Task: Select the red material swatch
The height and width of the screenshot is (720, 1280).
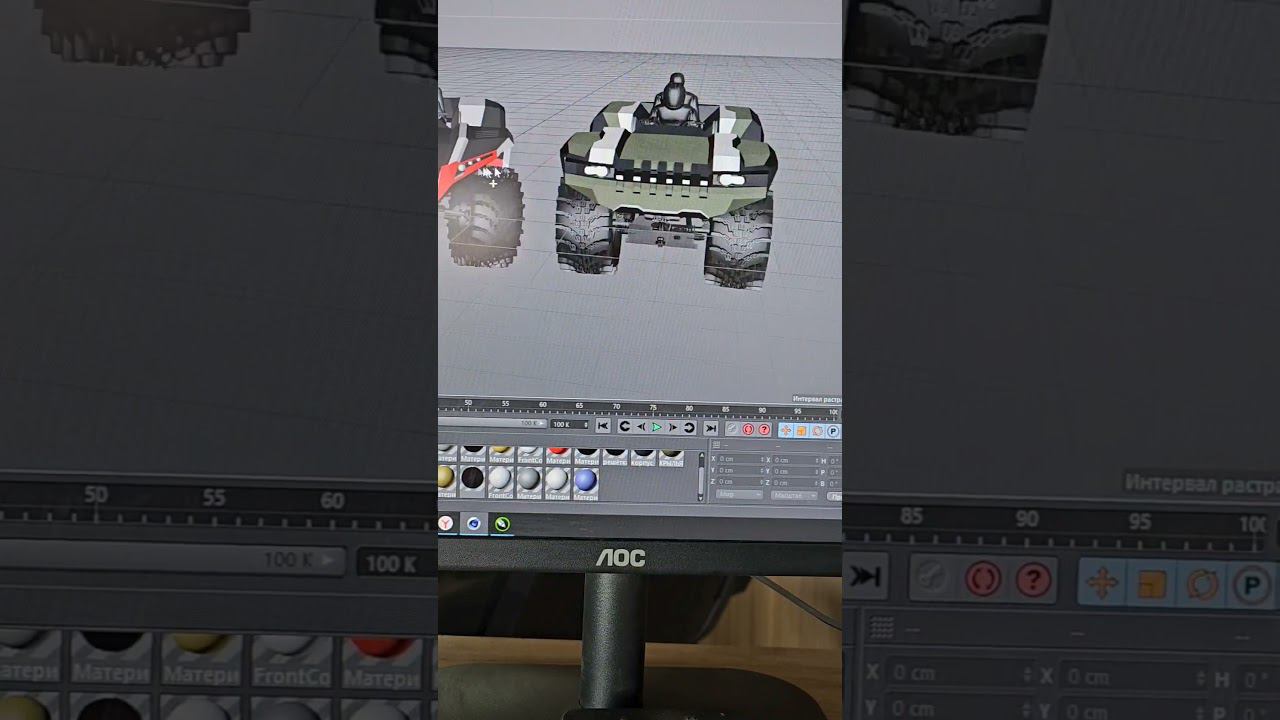Action: pos(558,456)
